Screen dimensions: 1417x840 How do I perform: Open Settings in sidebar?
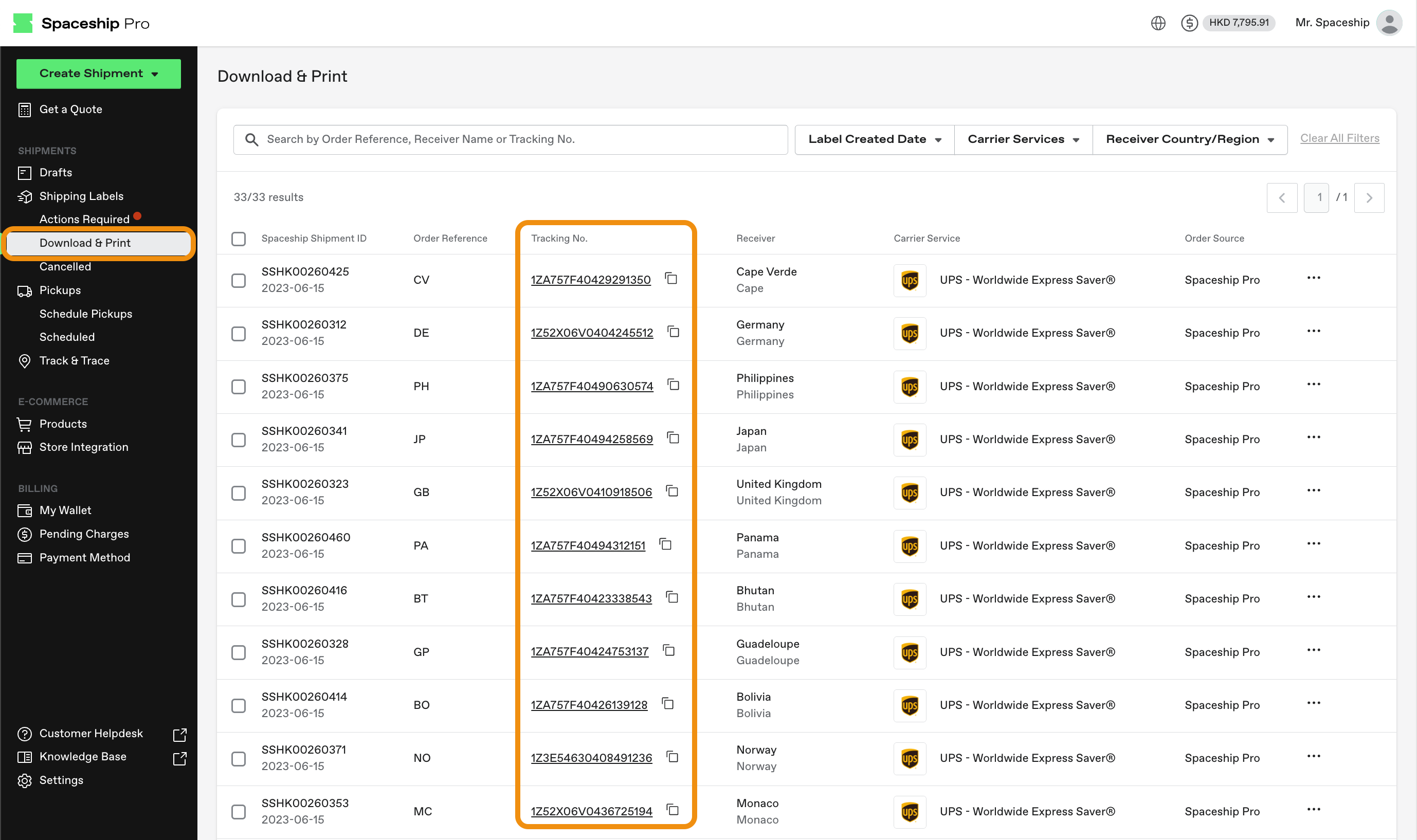(61, 780)
